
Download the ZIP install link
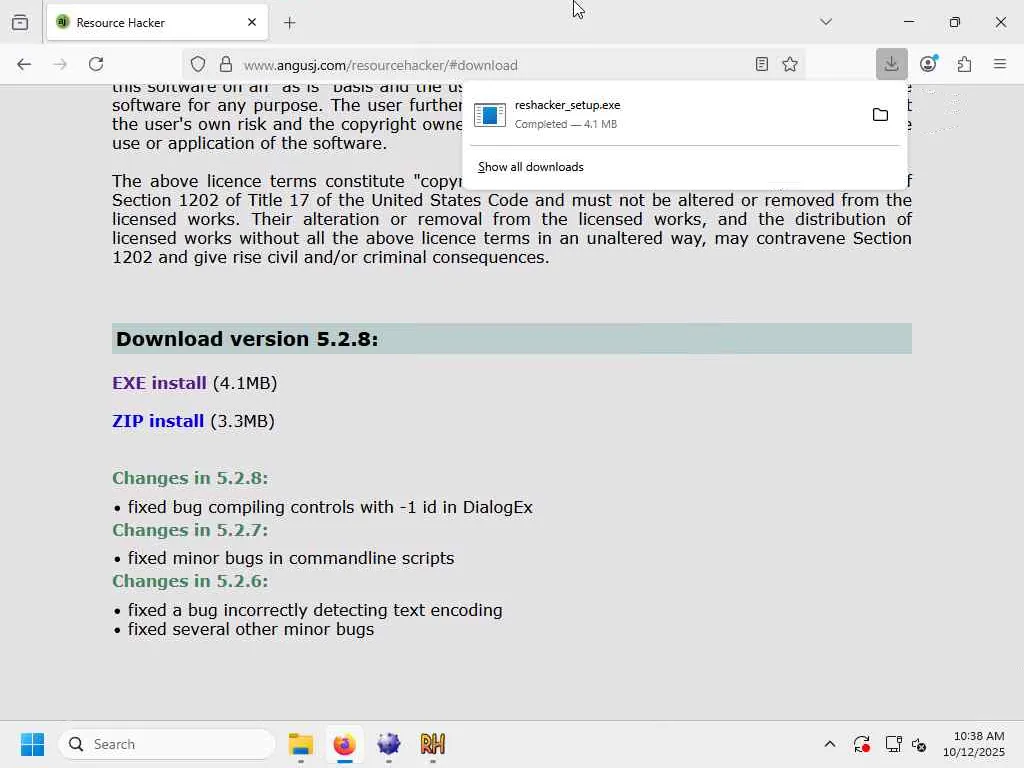[158, 421]
